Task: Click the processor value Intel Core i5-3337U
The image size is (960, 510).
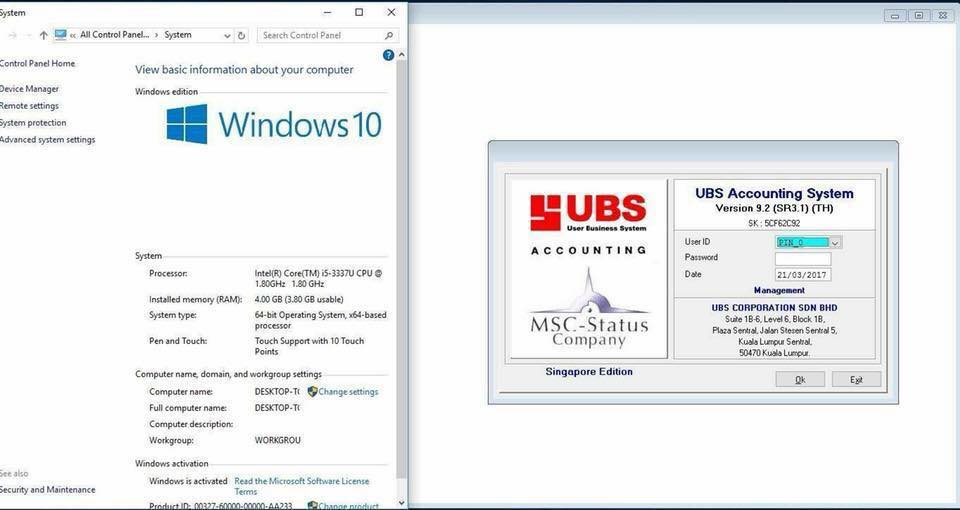Action: point(318,279)
